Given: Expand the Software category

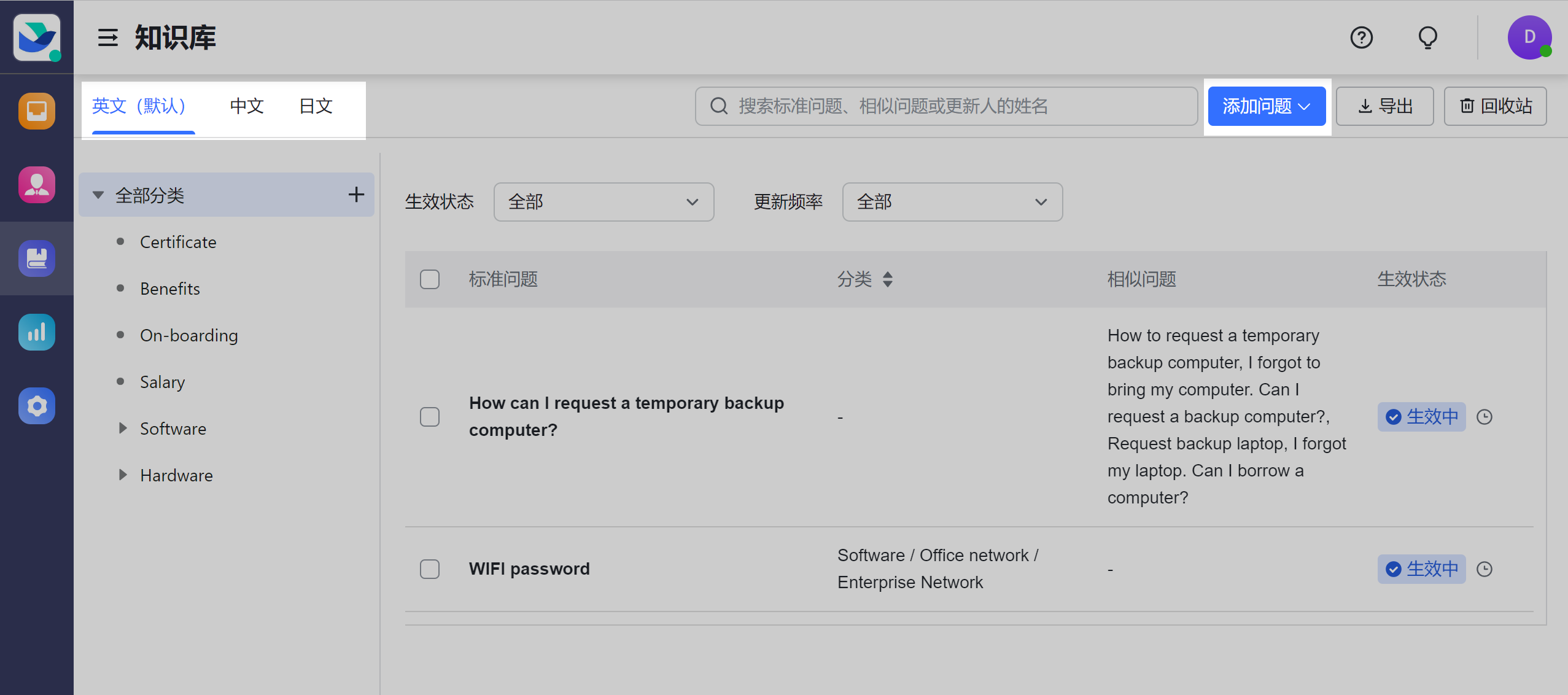Looking at the screenshot, I should tap(123, 428).
